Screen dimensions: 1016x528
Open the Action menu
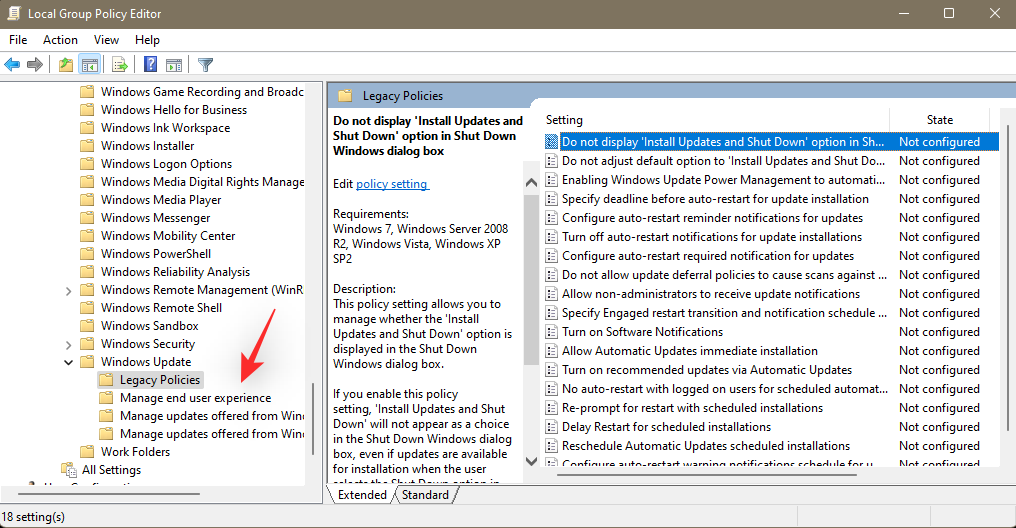60,40
